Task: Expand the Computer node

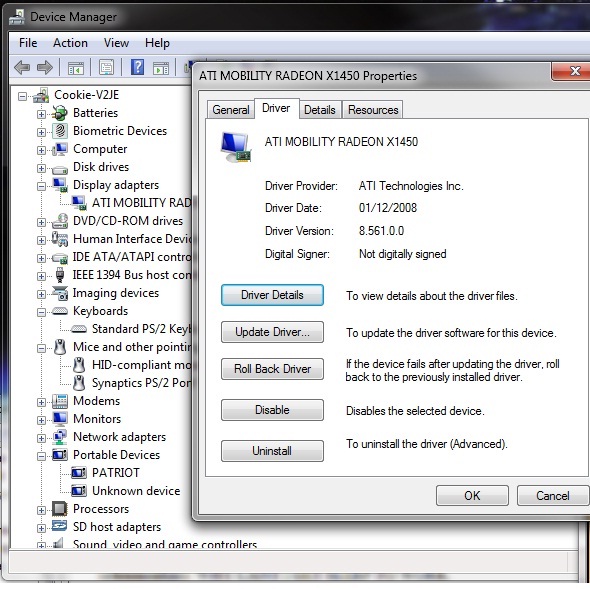Action: [41, 150]
